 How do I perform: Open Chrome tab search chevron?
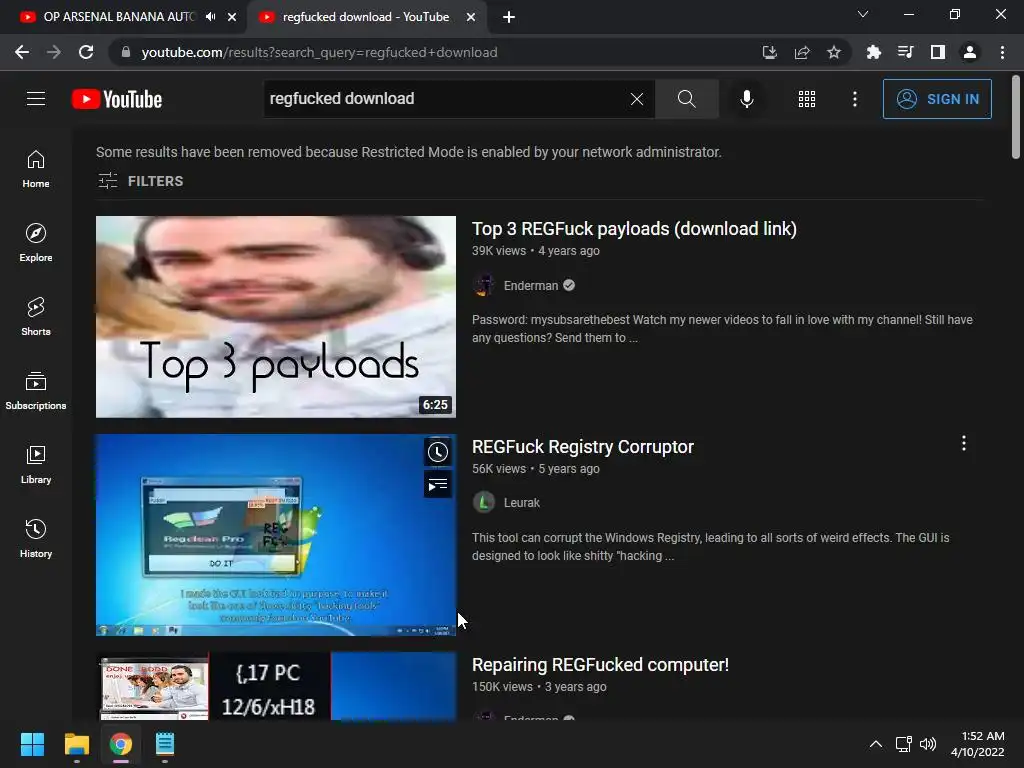(x=863, y=14)
